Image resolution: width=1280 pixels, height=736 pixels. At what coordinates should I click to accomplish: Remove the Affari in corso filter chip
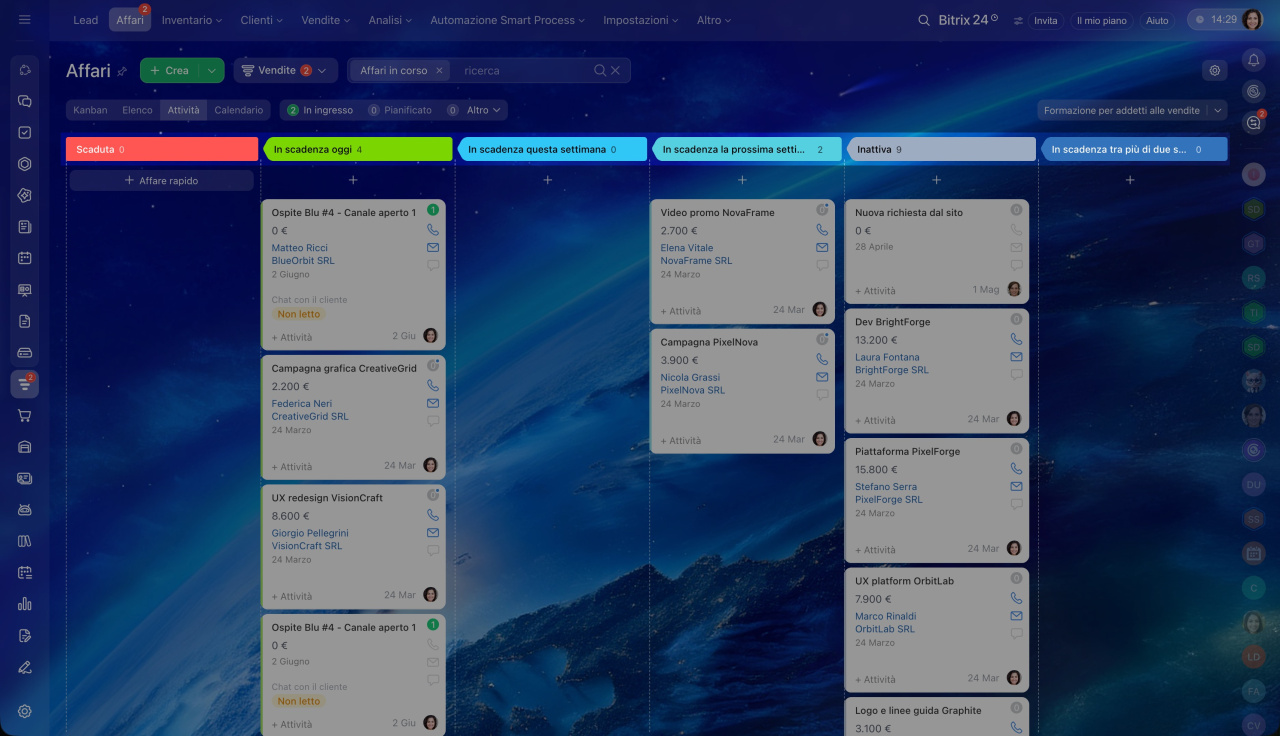click(x=438, y=71)
